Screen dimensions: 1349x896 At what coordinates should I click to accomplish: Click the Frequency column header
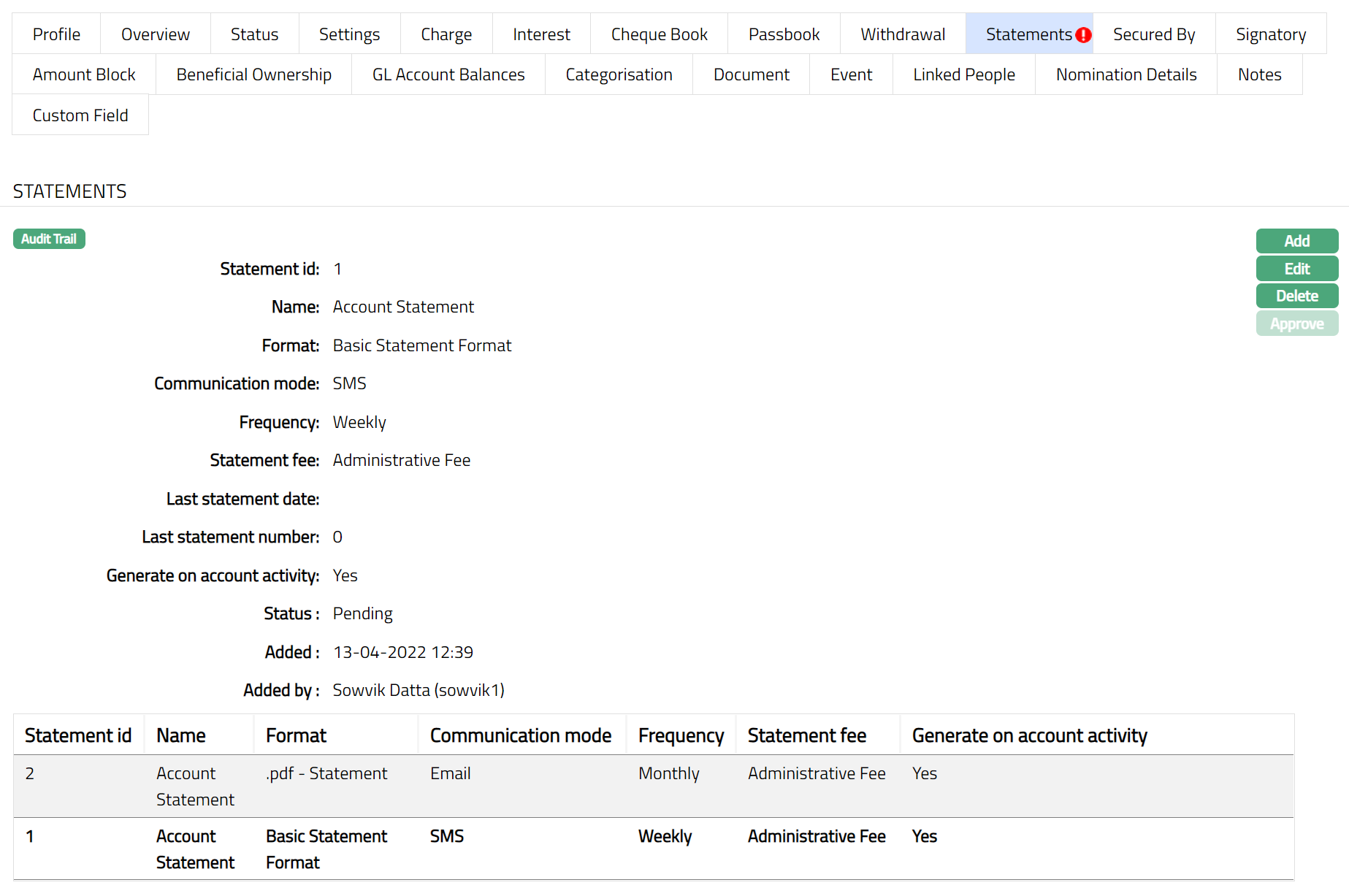pos(681,735)
